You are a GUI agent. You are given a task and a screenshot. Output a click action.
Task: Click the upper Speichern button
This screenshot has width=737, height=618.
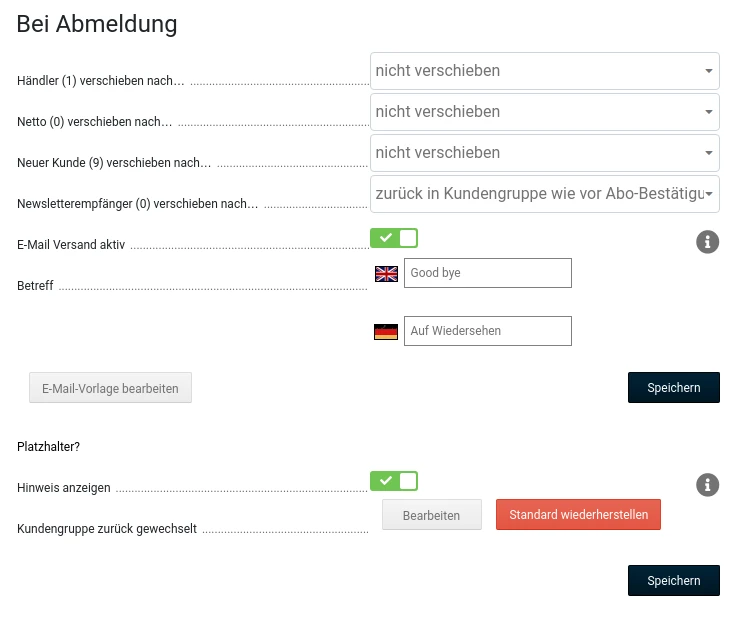click(x=674, y=388)
